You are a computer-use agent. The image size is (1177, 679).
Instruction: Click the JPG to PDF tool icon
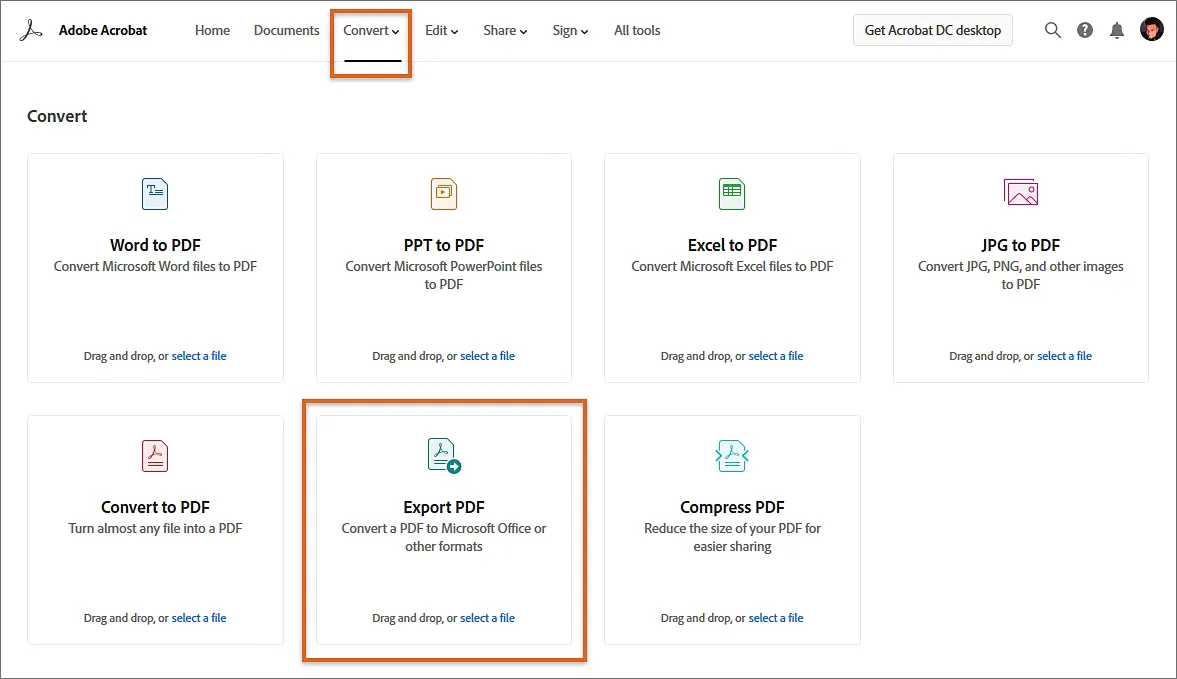1020,193
